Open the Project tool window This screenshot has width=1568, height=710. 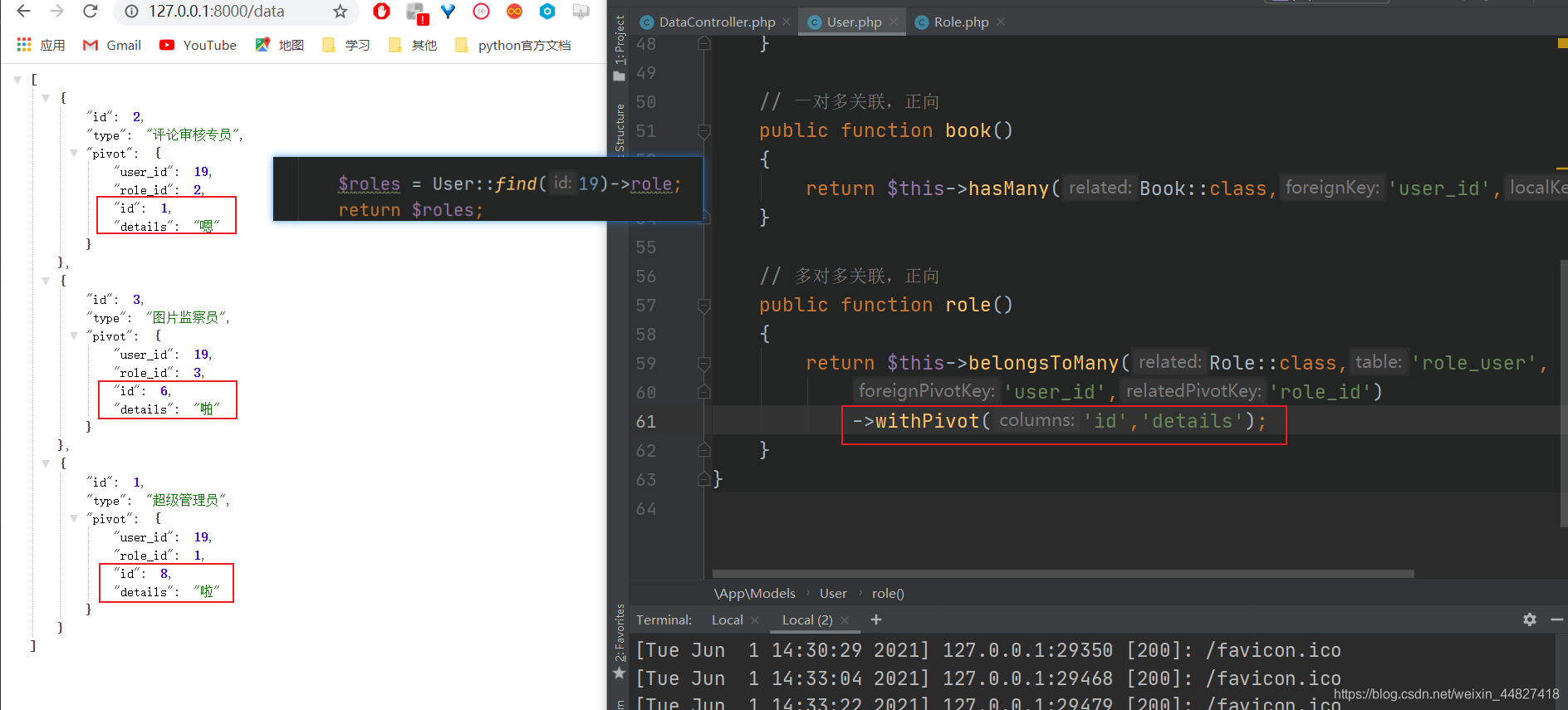(619, 47)
